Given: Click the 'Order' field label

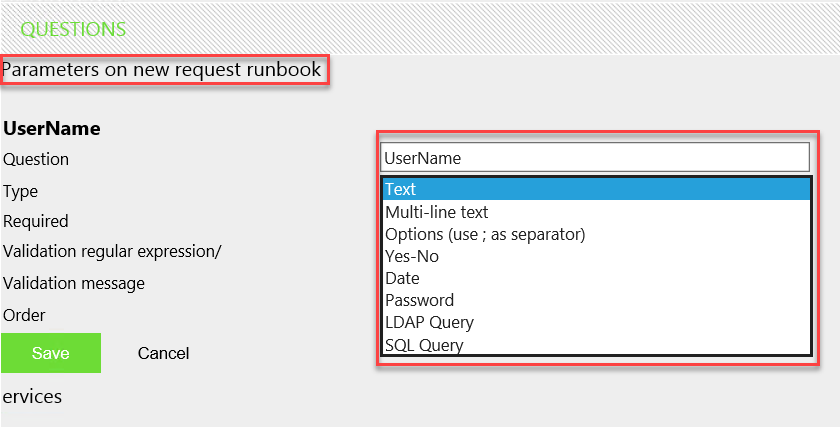Looking at the screenshot, I should [x=24, y=315].
